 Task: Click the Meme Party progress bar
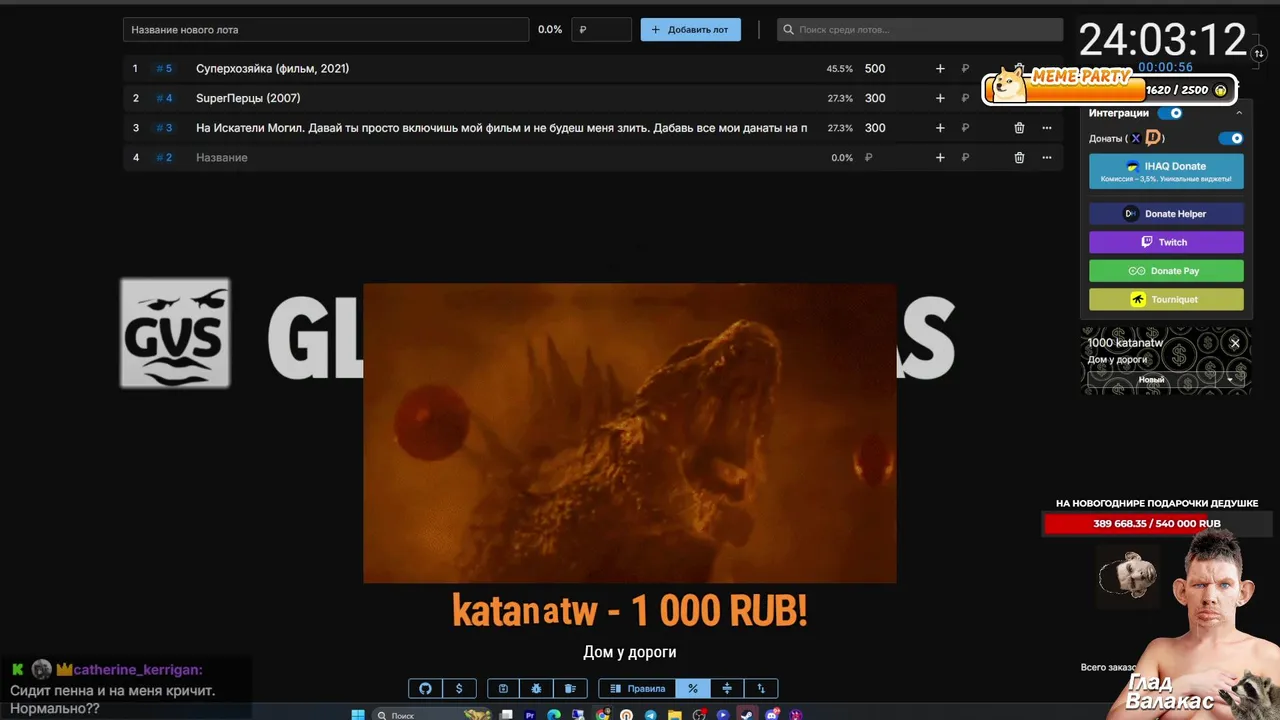pos(1110,90)
